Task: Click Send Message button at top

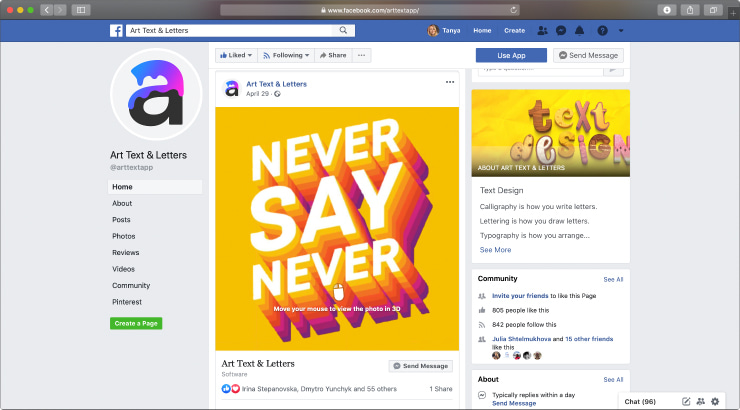Action: tap(589, 55)
